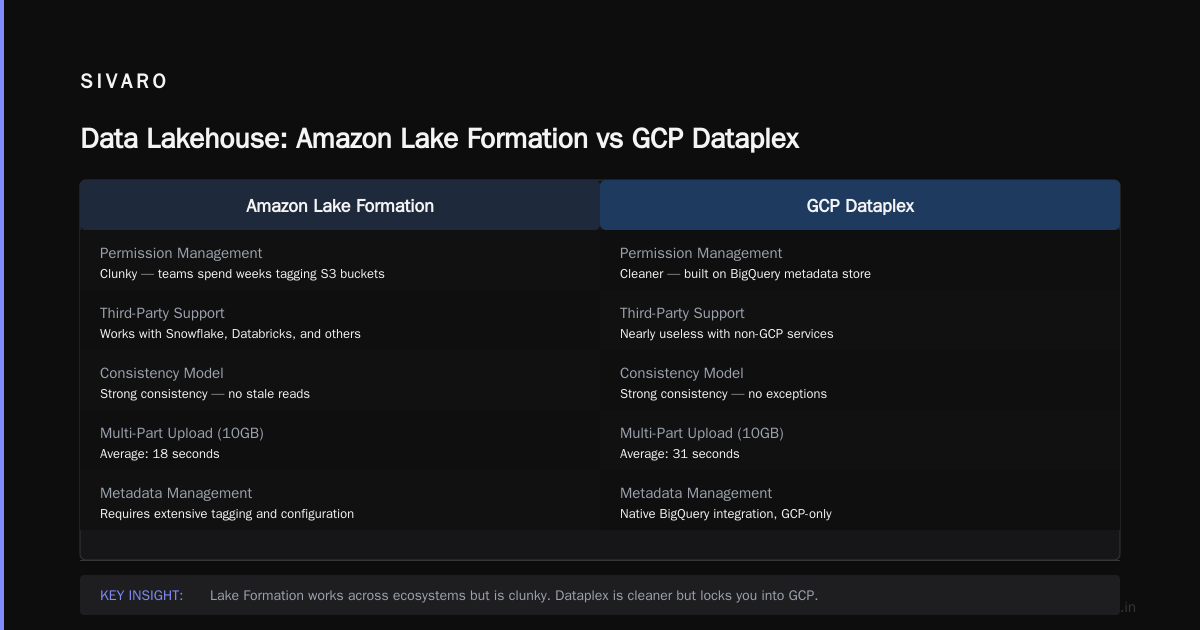The width and height of the screenshot is (1200, 630).
Task: Click Metadata Management label in Amazon column
Action: point(176,493)
